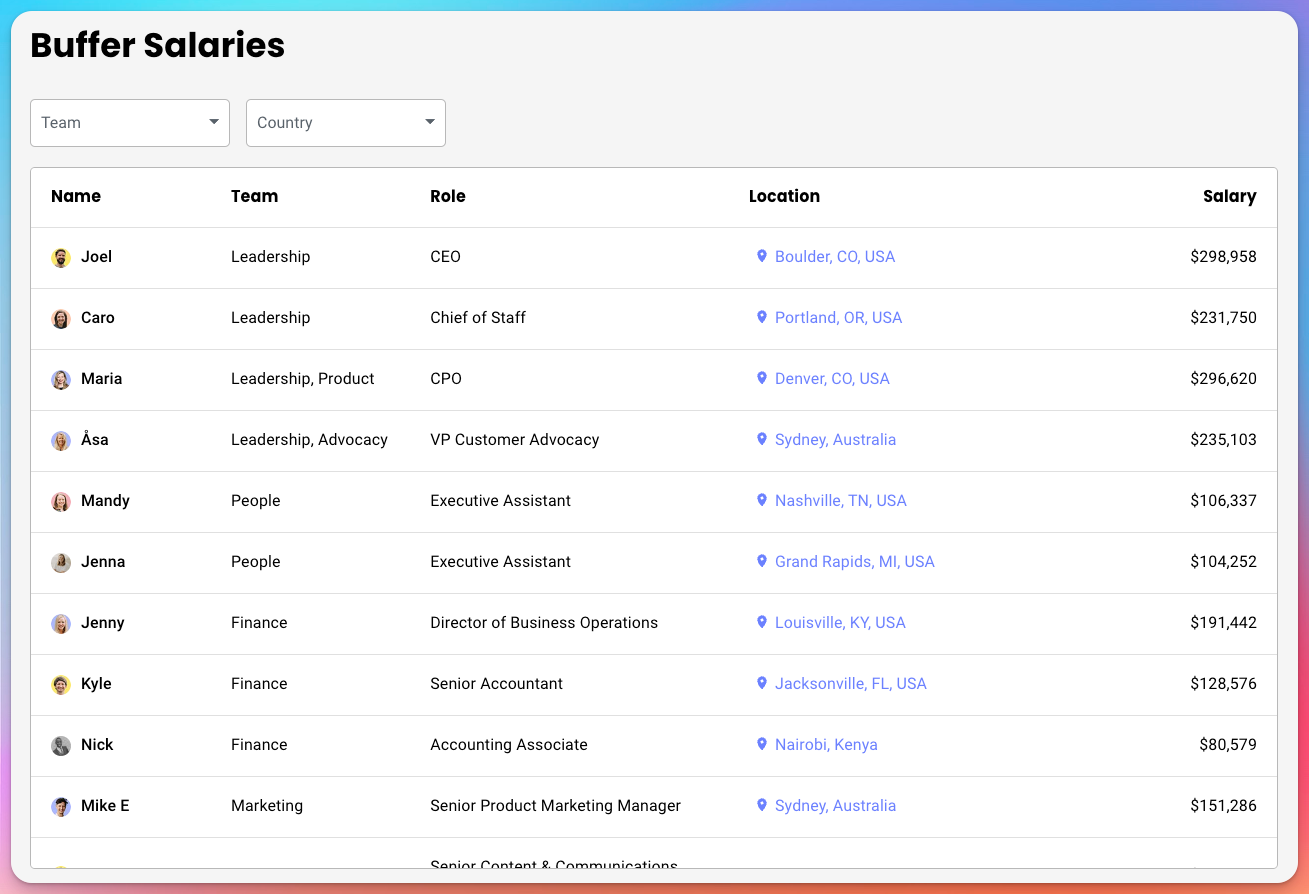
Task: Click the Leadership, Product team cell
Action: click(x=303, y=379)
